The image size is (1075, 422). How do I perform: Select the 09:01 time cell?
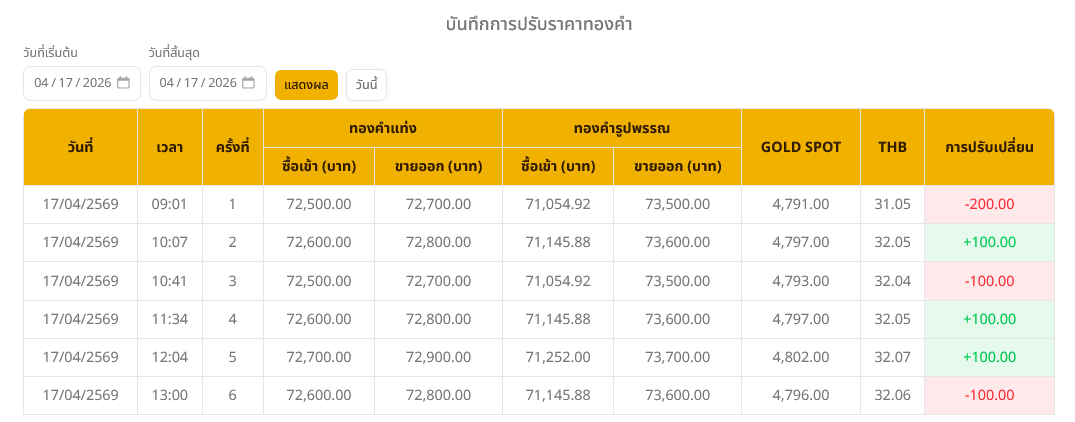click(x=170, y=204)
